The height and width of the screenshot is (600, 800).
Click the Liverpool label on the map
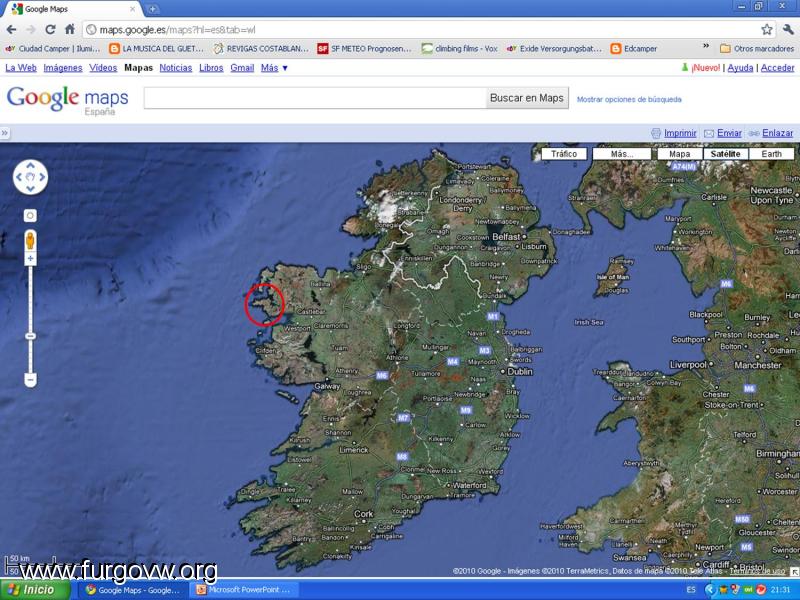tap(688, 364)
